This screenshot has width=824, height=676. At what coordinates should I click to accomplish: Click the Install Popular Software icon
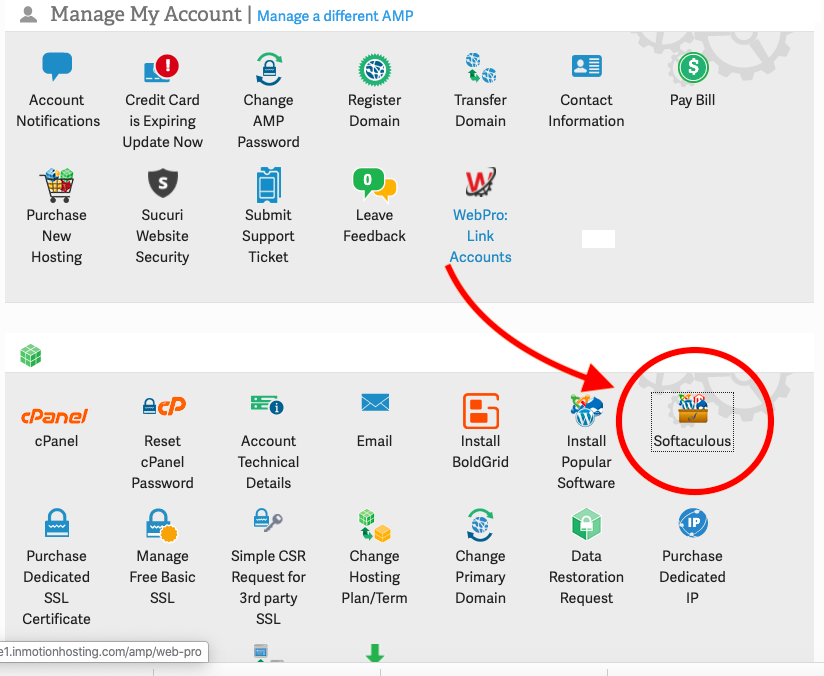(x=586, y=411)
